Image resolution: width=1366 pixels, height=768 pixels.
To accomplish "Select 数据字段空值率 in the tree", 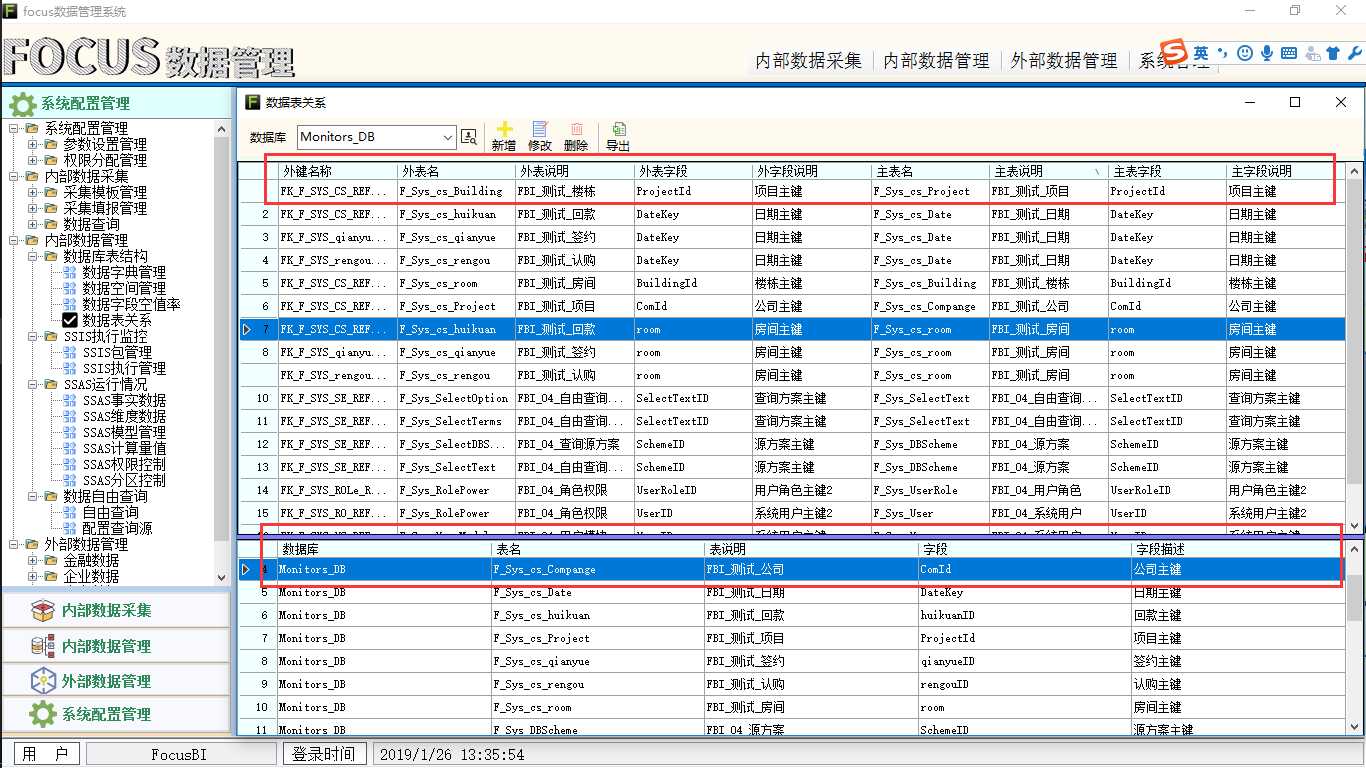I will click(x=131, y=304).
